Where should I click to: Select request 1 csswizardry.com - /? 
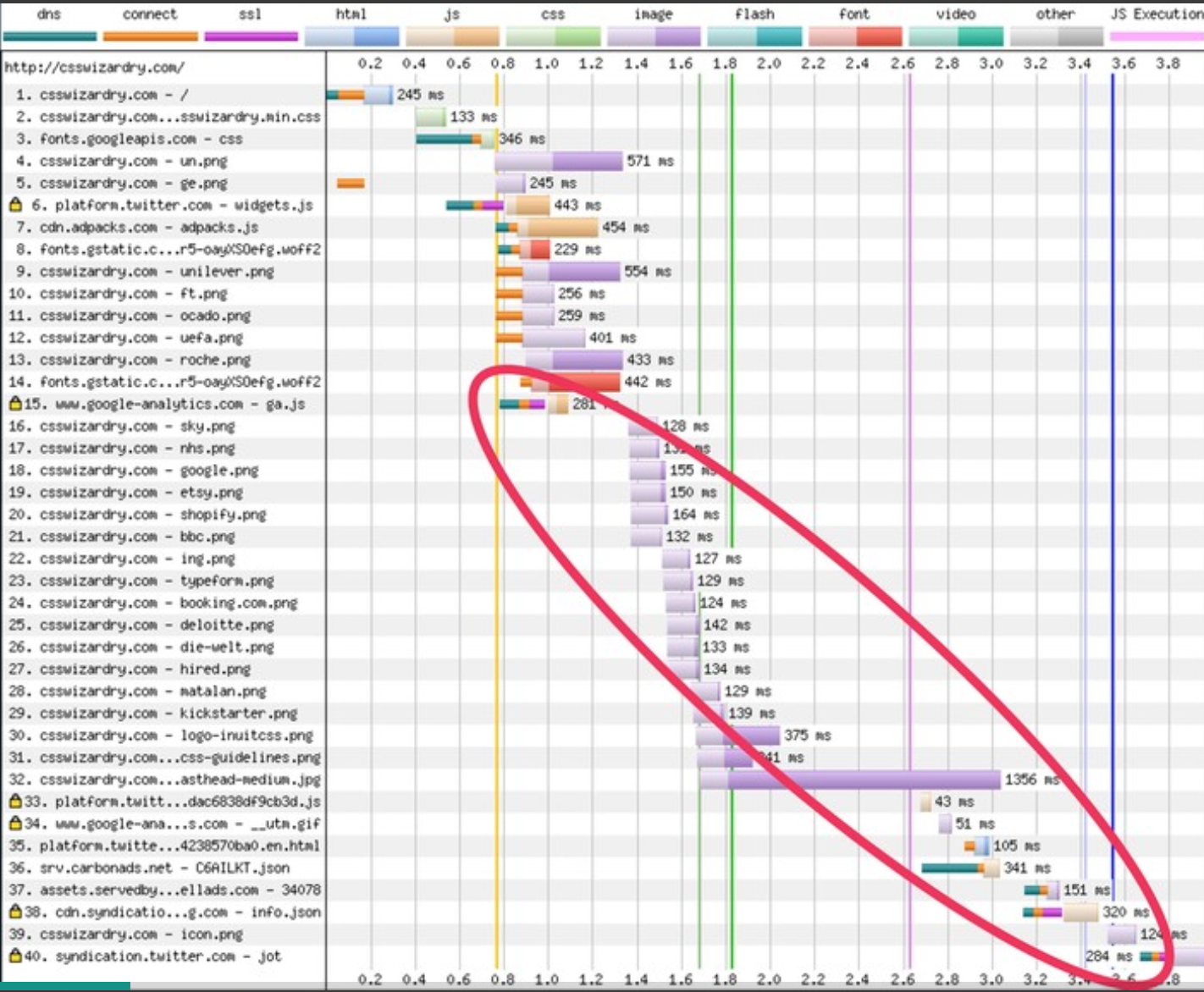click(x=102, y=95)
